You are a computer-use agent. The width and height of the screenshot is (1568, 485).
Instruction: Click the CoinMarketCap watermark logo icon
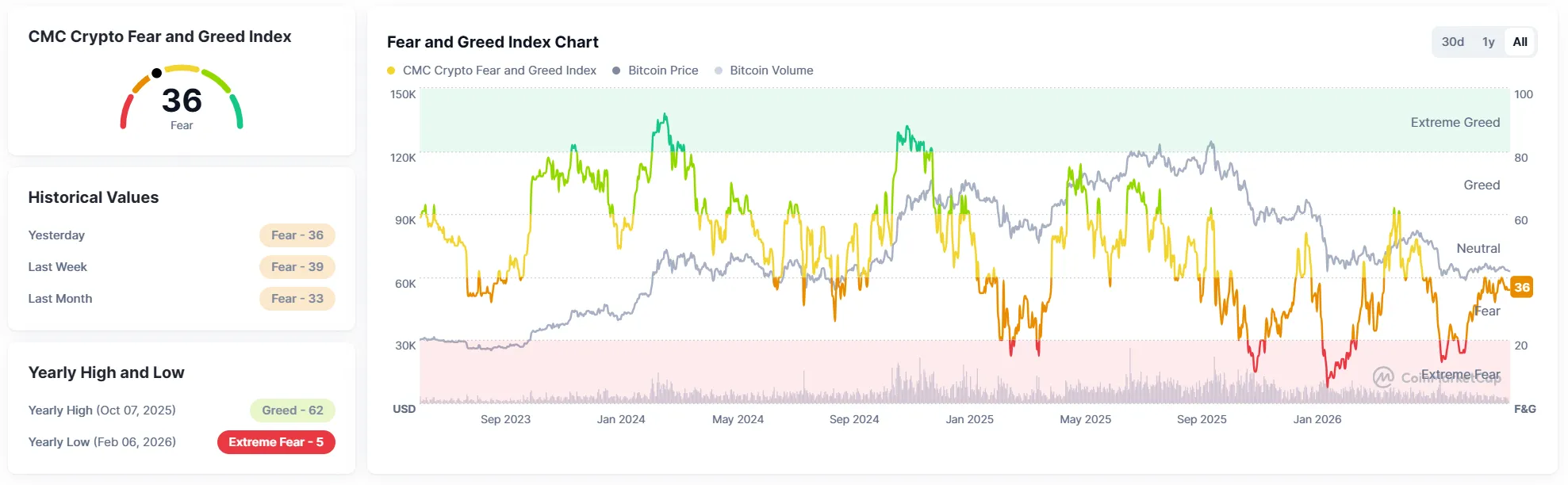pos(1383,377)
